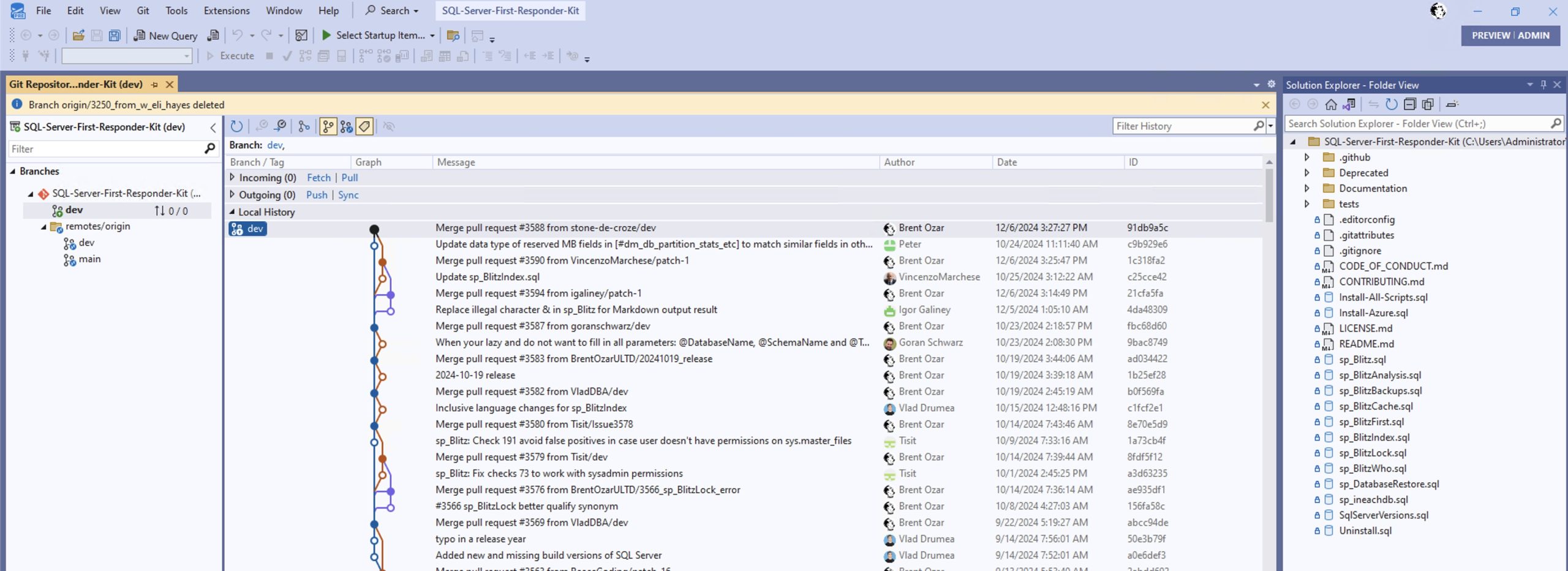Open the Select Startup Item dropdown
The image size is (1568, 571).
432,36
